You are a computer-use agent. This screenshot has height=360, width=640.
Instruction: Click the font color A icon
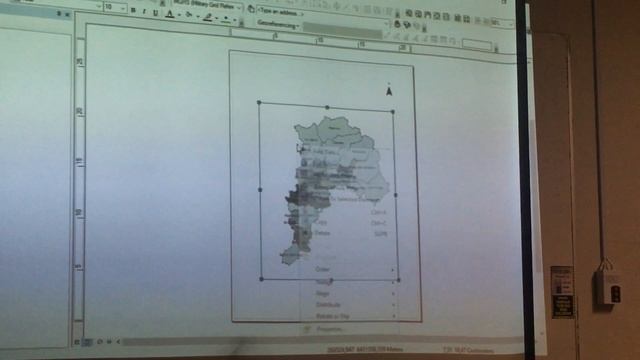point(170,14)
